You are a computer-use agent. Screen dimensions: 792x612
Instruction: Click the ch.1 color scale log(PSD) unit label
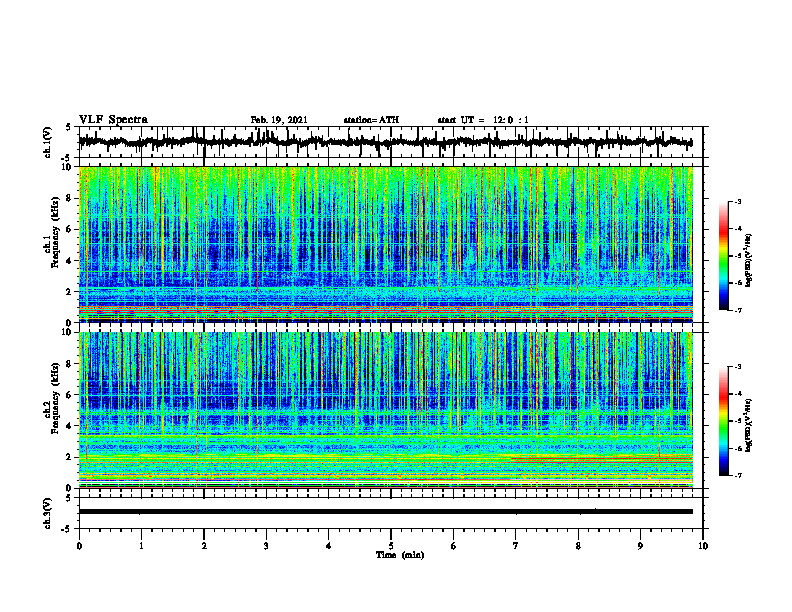point(749,261)
